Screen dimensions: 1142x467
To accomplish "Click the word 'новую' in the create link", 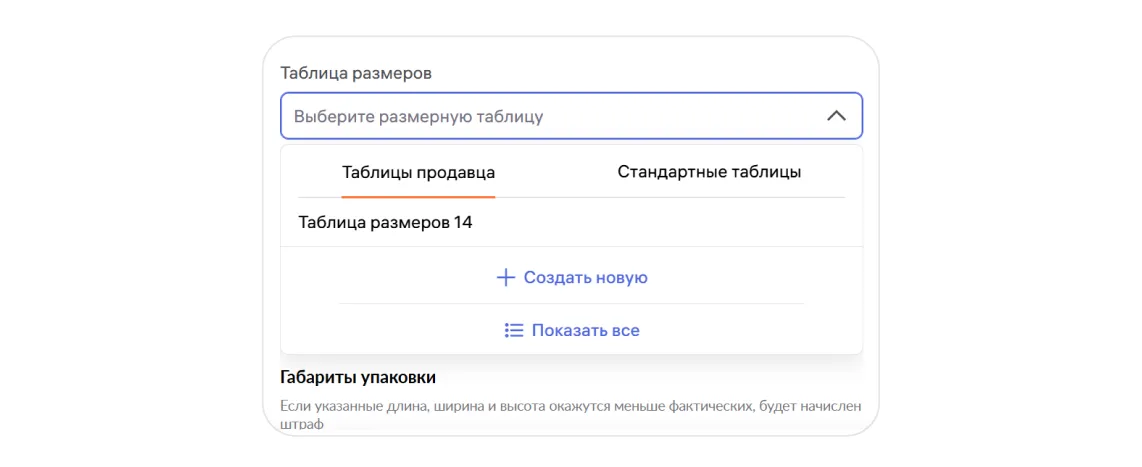I will point(621,278).
